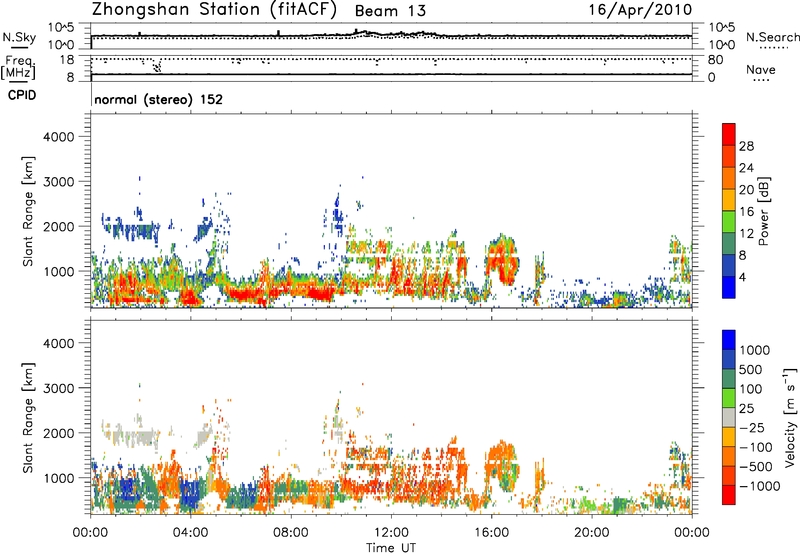
Task: Click the "Slant Range [km]" label of velocity panel
Action: (x=28, y=418)
